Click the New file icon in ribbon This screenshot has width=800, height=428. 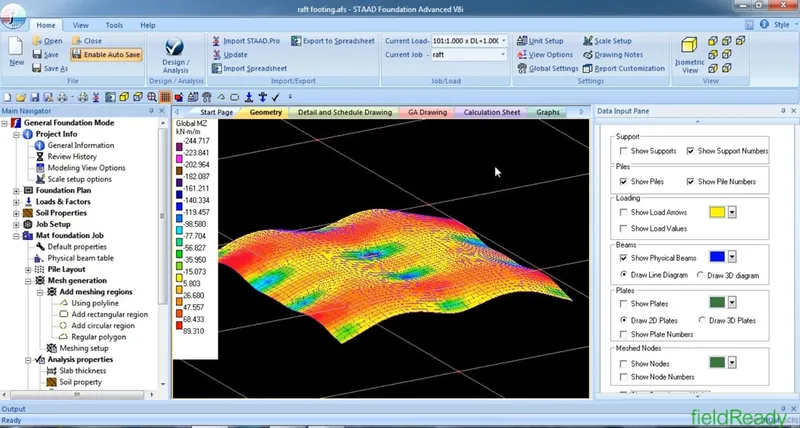(16, 52)
